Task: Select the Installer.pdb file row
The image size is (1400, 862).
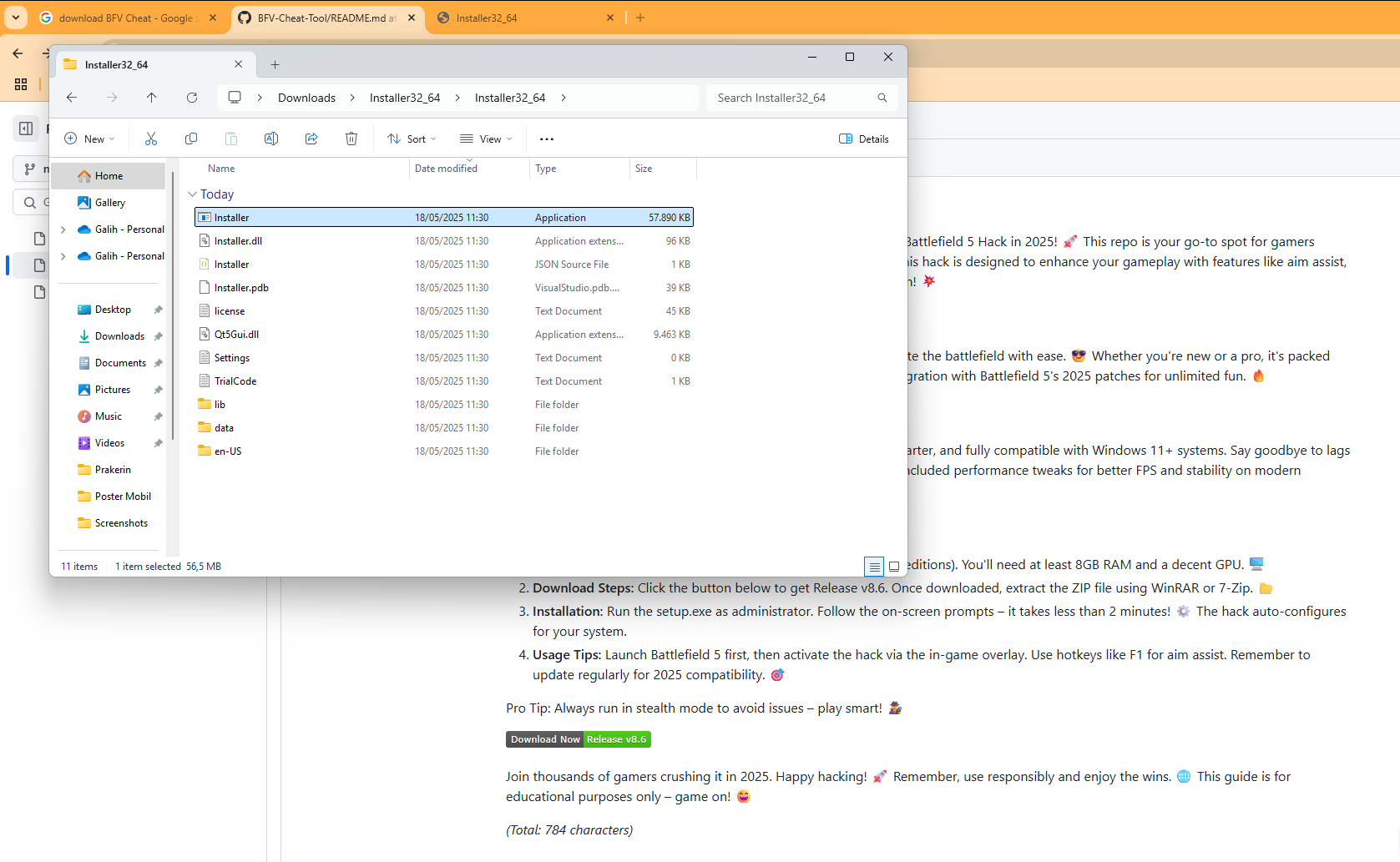Action: tap(444, 288)
